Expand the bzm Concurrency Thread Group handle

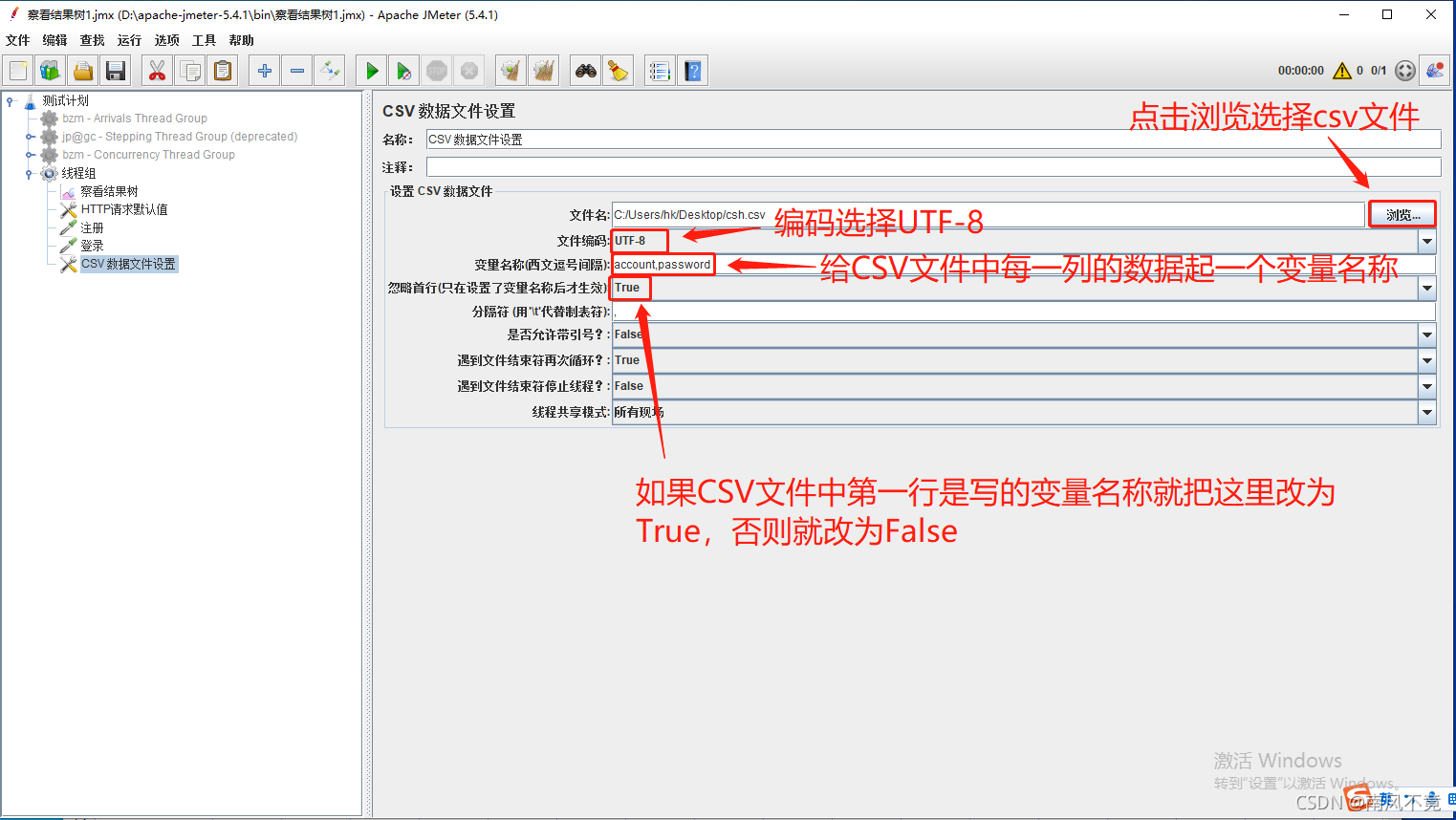click(30, 155)
